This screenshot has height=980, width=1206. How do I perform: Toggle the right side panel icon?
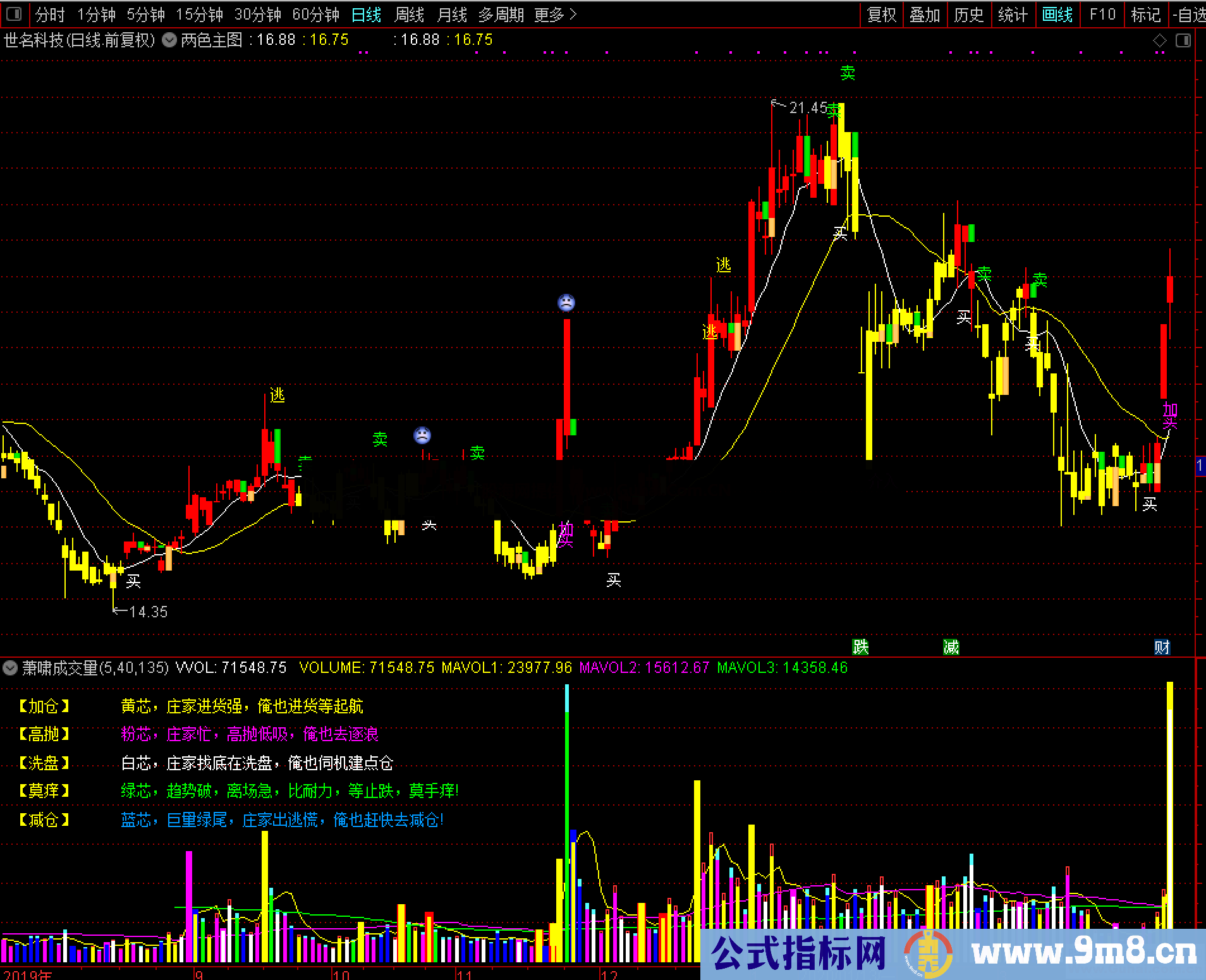(1183, 40)
